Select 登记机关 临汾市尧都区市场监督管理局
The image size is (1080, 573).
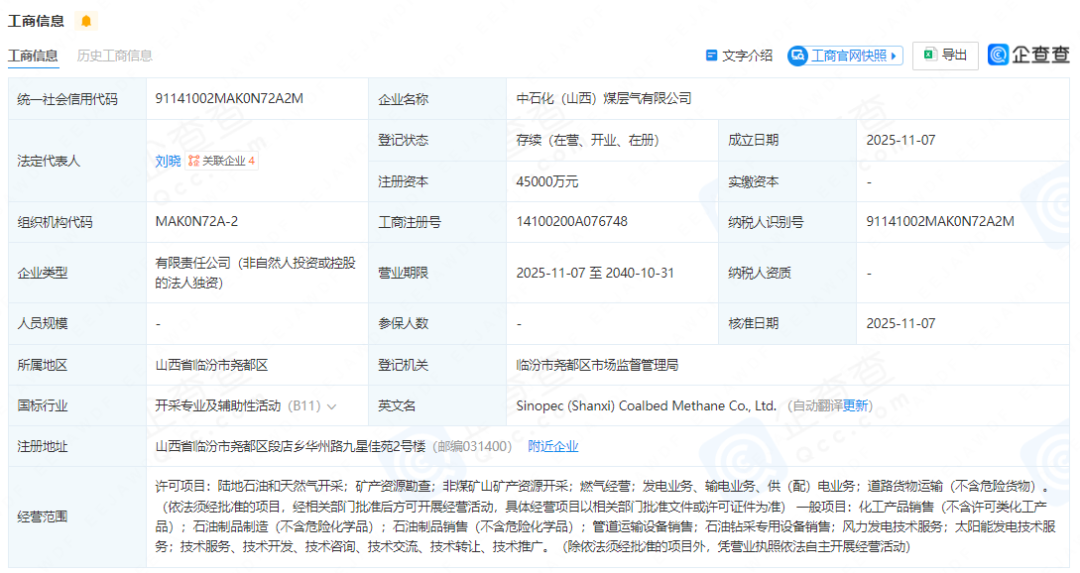597,365
